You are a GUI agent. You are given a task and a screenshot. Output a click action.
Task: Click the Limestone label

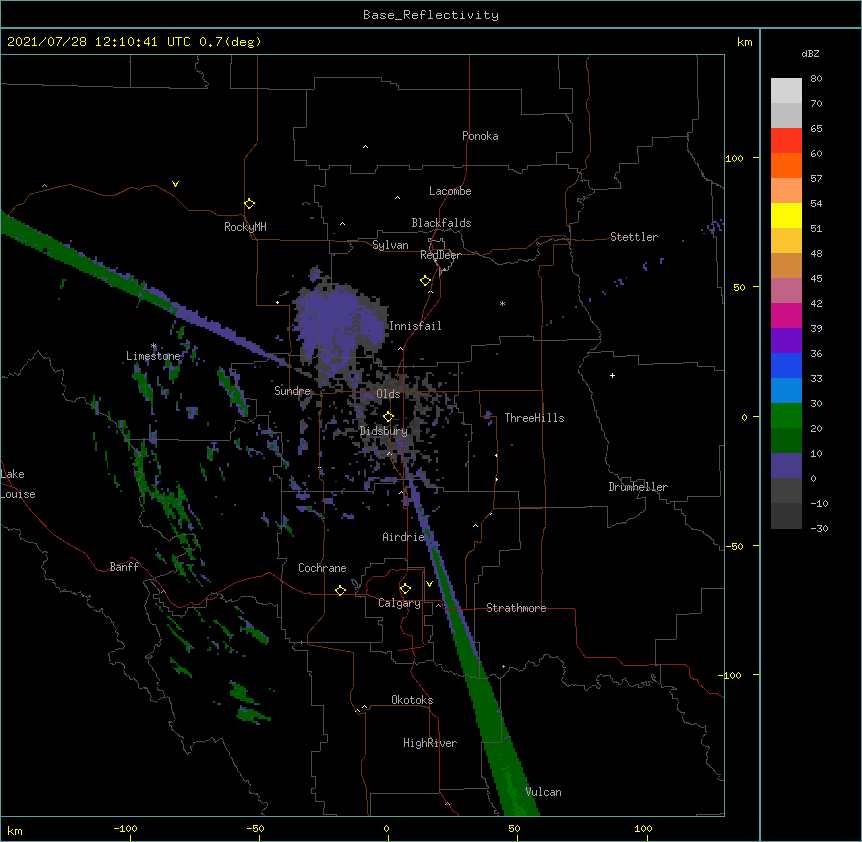coord(153,356)
